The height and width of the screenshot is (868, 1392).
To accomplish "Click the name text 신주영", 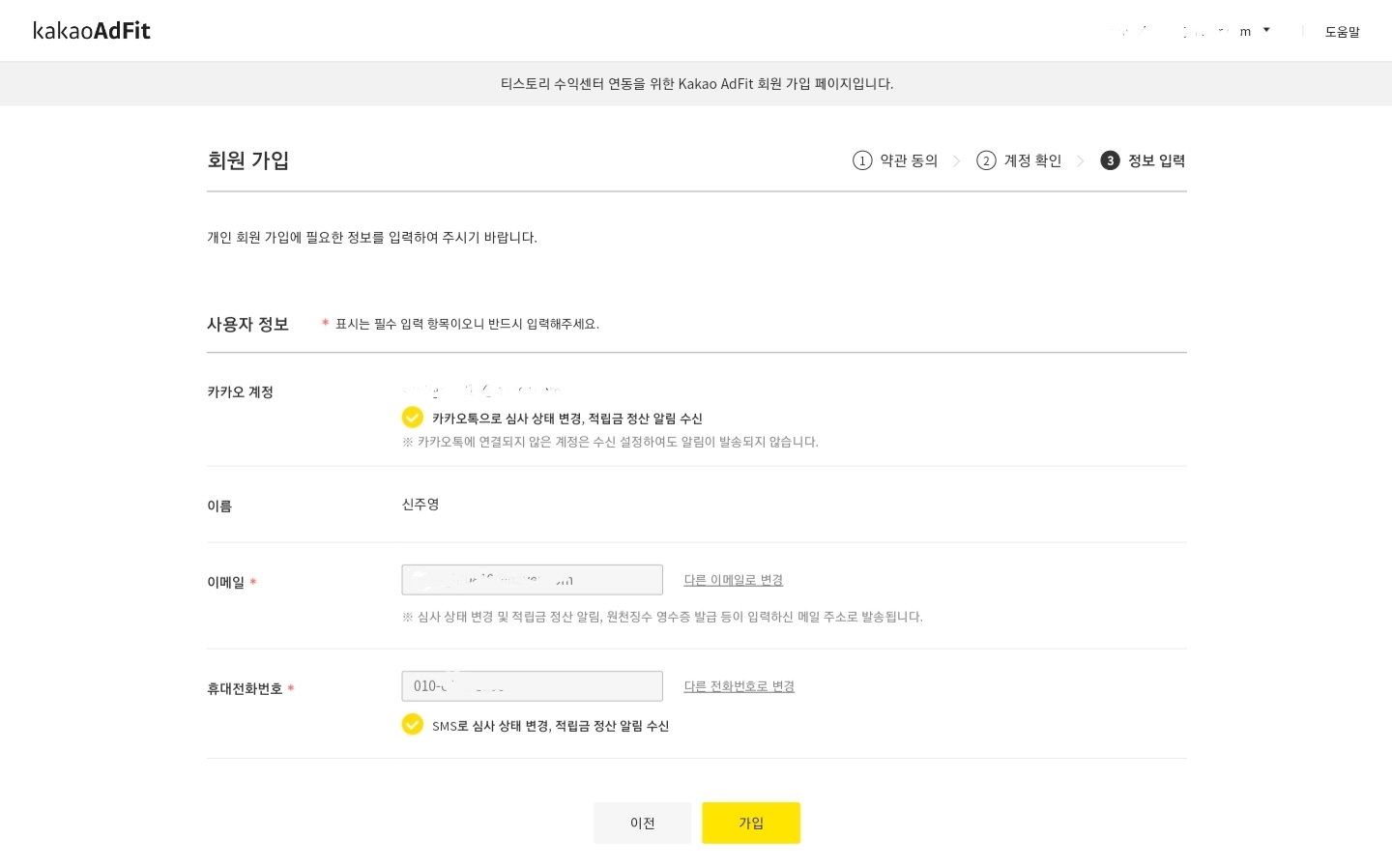I will 420,505.
